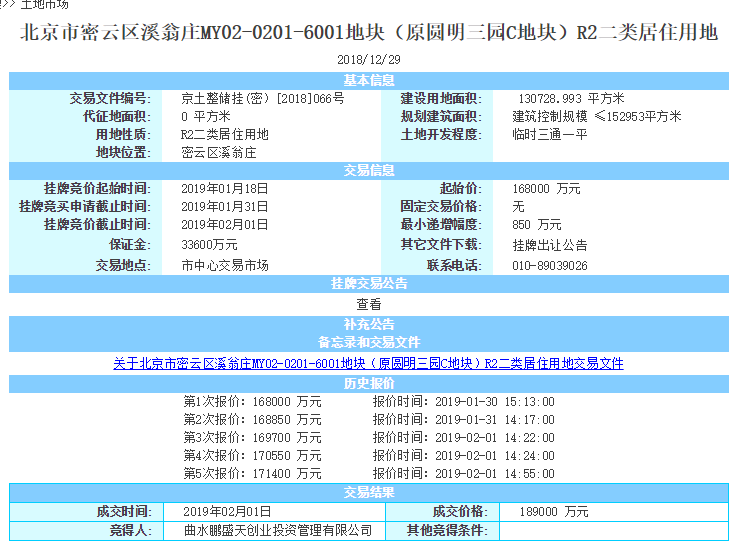Click the 土地开发程度 label

pyautogui.click(x=441, y=135)
